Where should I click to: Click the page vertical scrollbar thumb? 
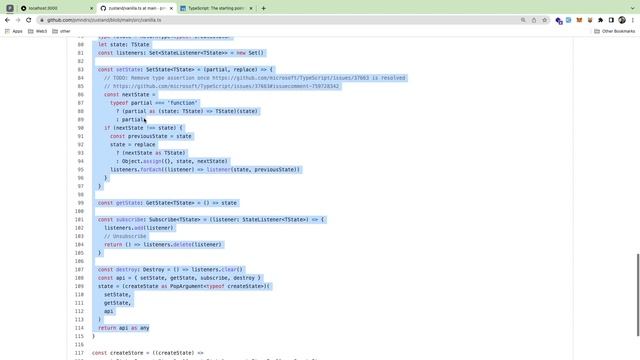tap(638, 295)
